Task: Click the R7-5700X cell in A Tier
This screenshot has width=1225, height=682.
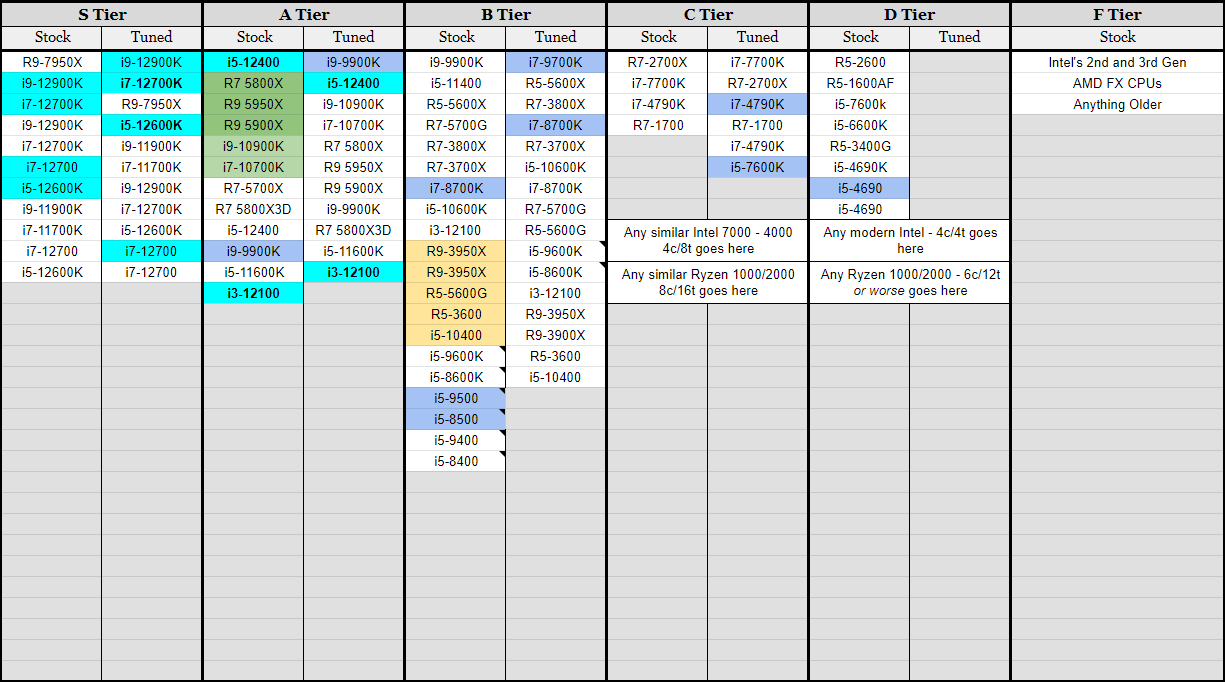Action: (x=253, y=188)
